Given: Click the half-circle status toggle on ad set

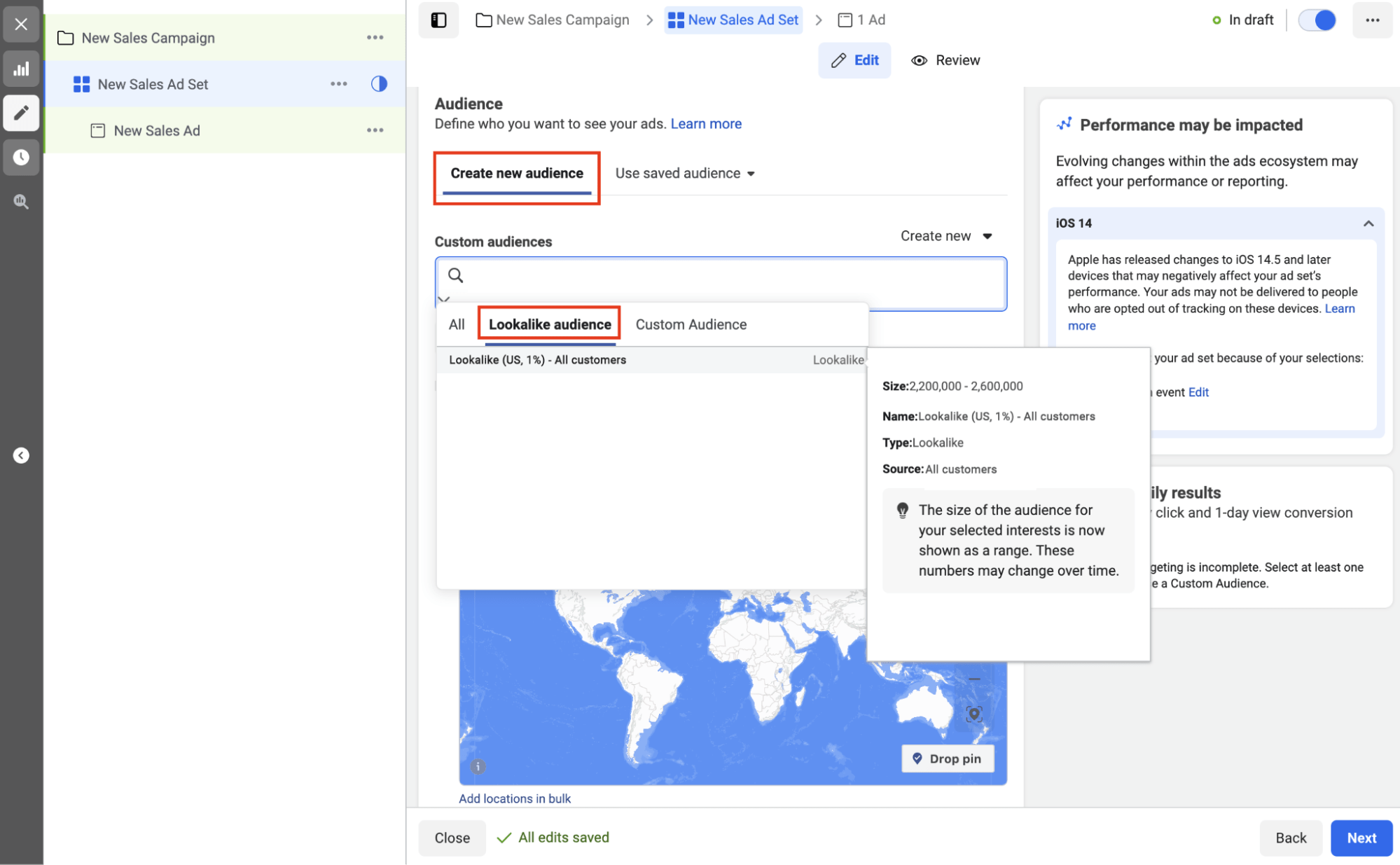Looking at the screenshot, I should click(x=379, y=84).
